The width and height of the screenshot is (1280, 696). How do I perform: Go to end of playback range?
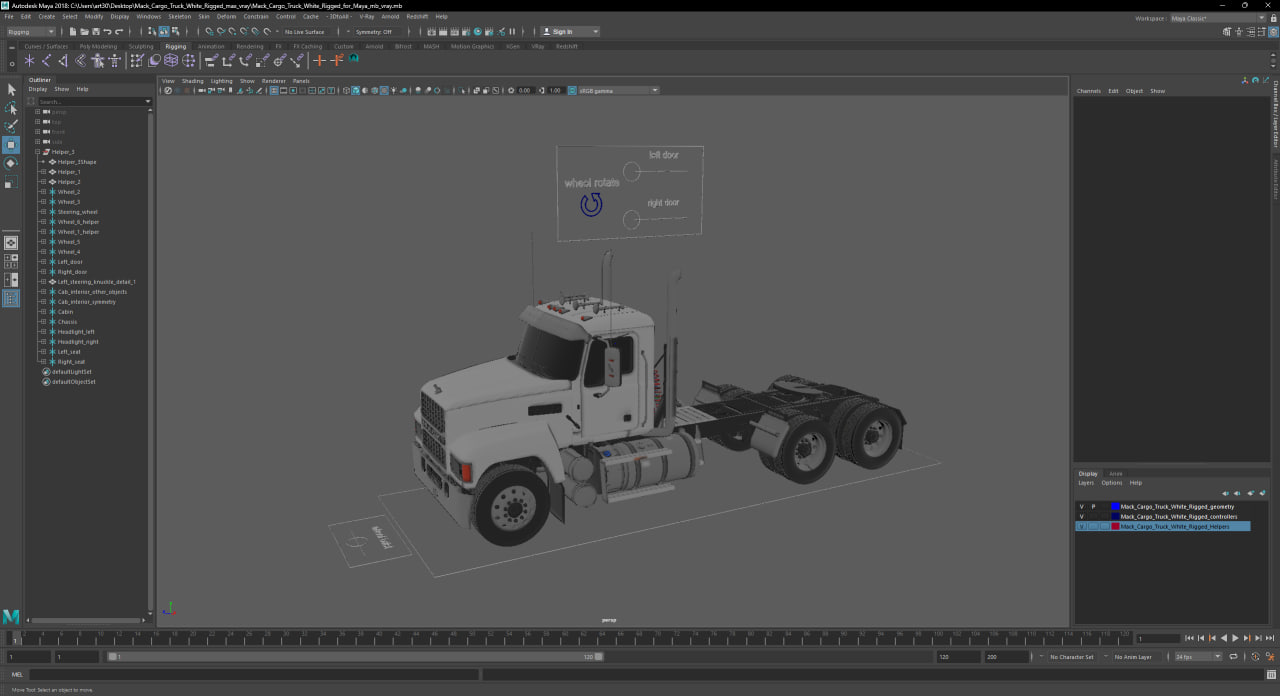click(x=1269, y=638)
